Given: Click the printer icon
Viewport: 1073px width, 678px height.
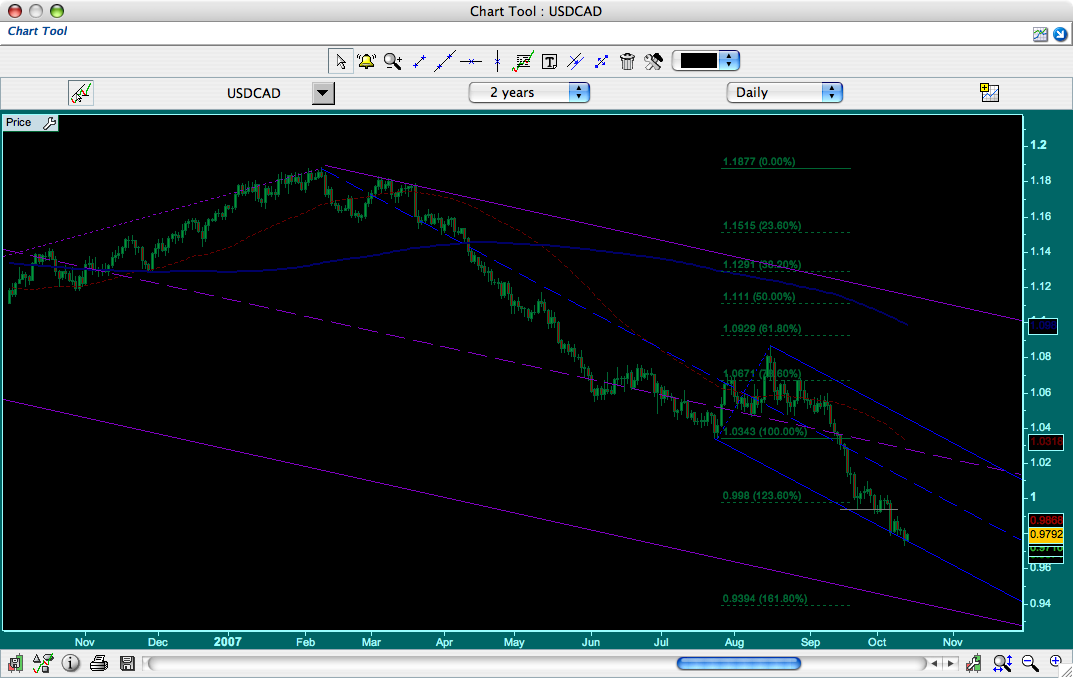Looking at the screenshot, I should [x=99, y=663].
